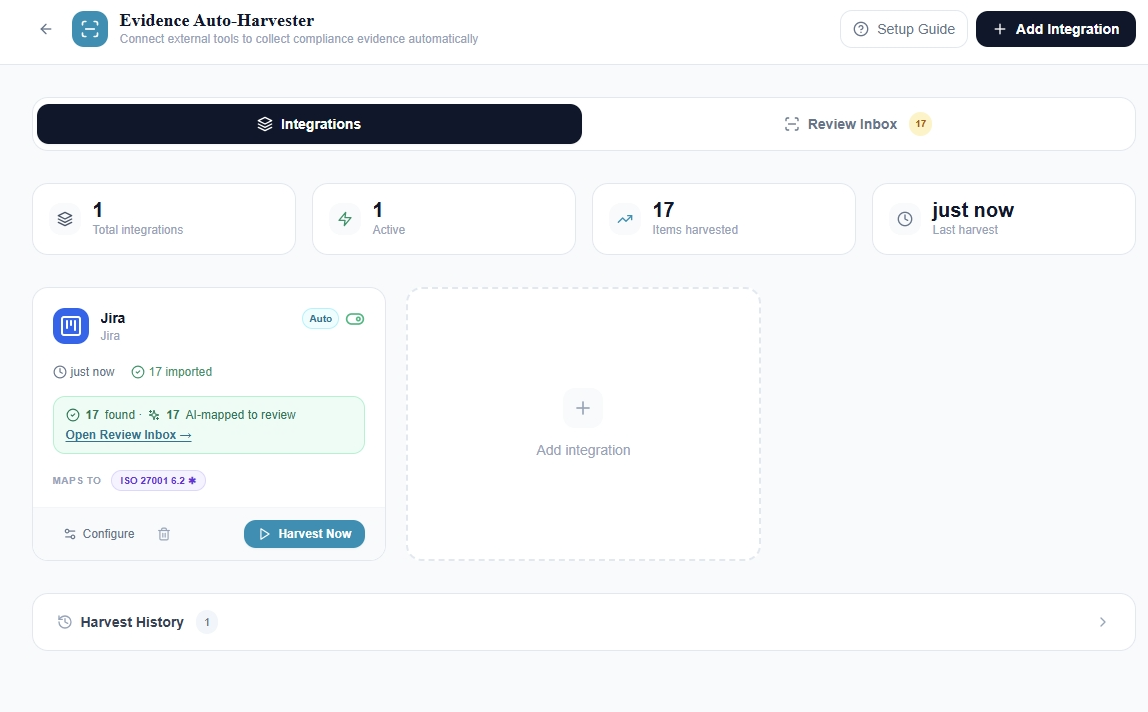
Task: Click the Add Integration button
Action: (1055, 29)
